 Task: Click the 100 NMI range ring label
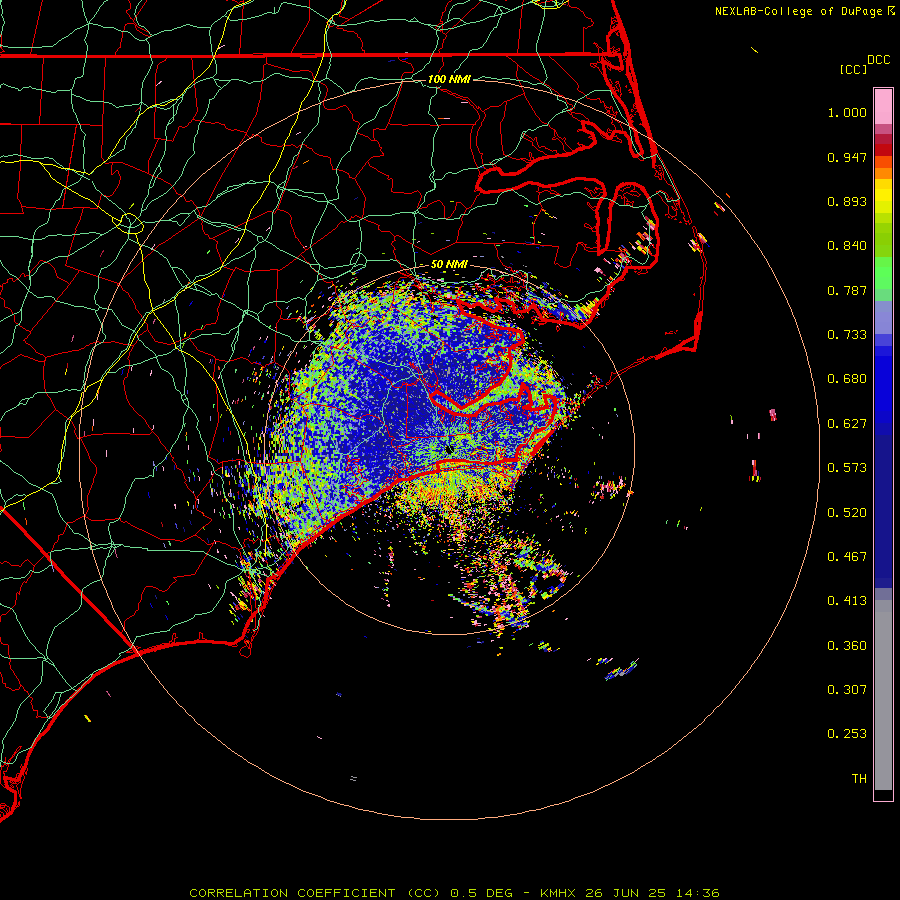(x=449, y=79)
